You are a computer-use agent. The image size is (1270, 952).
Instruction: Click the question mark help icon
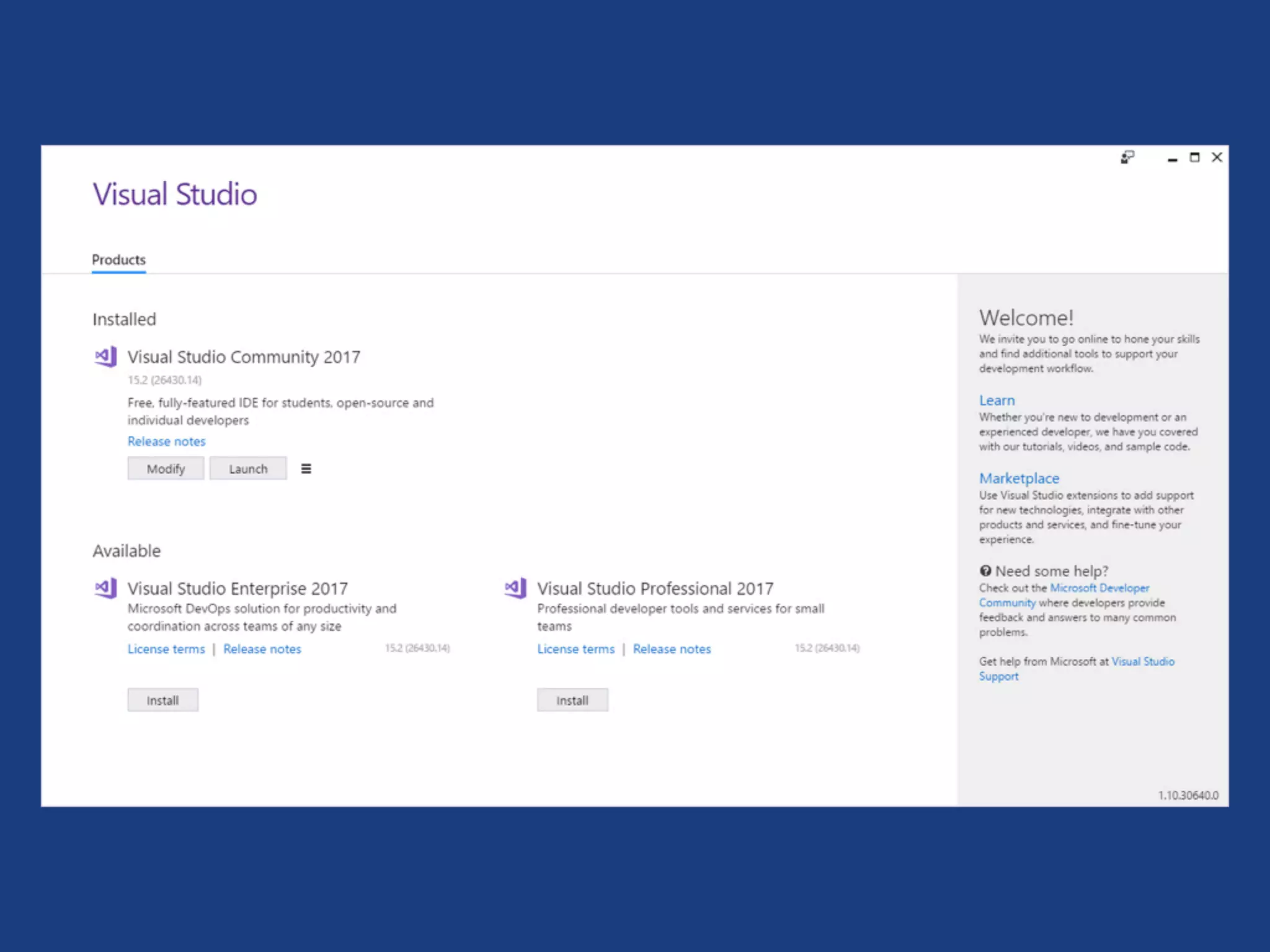985,571
